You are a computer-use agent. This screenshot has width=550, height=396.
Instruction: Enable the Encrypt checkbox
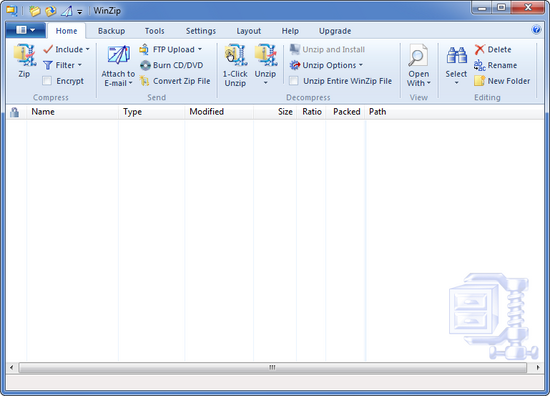[x=47, y=81]
